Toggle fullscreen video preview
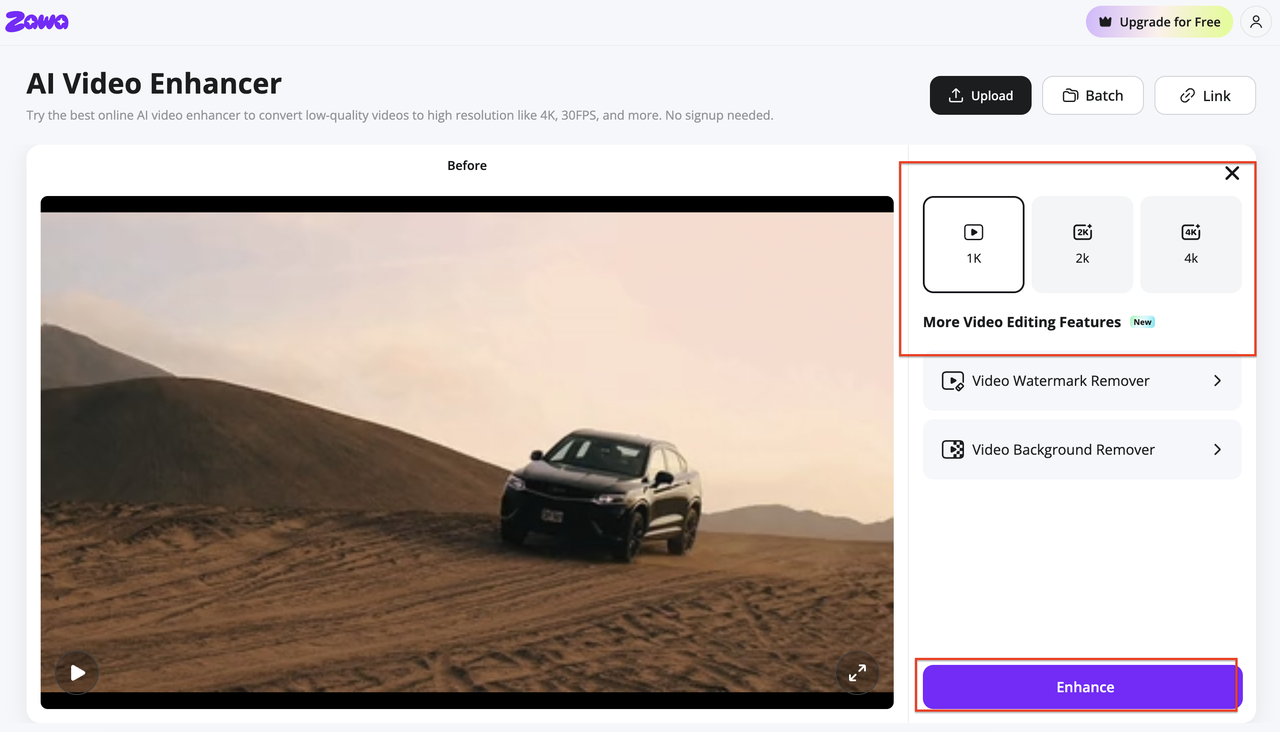The image size is (1280, 732). click(x=857, y=673)
